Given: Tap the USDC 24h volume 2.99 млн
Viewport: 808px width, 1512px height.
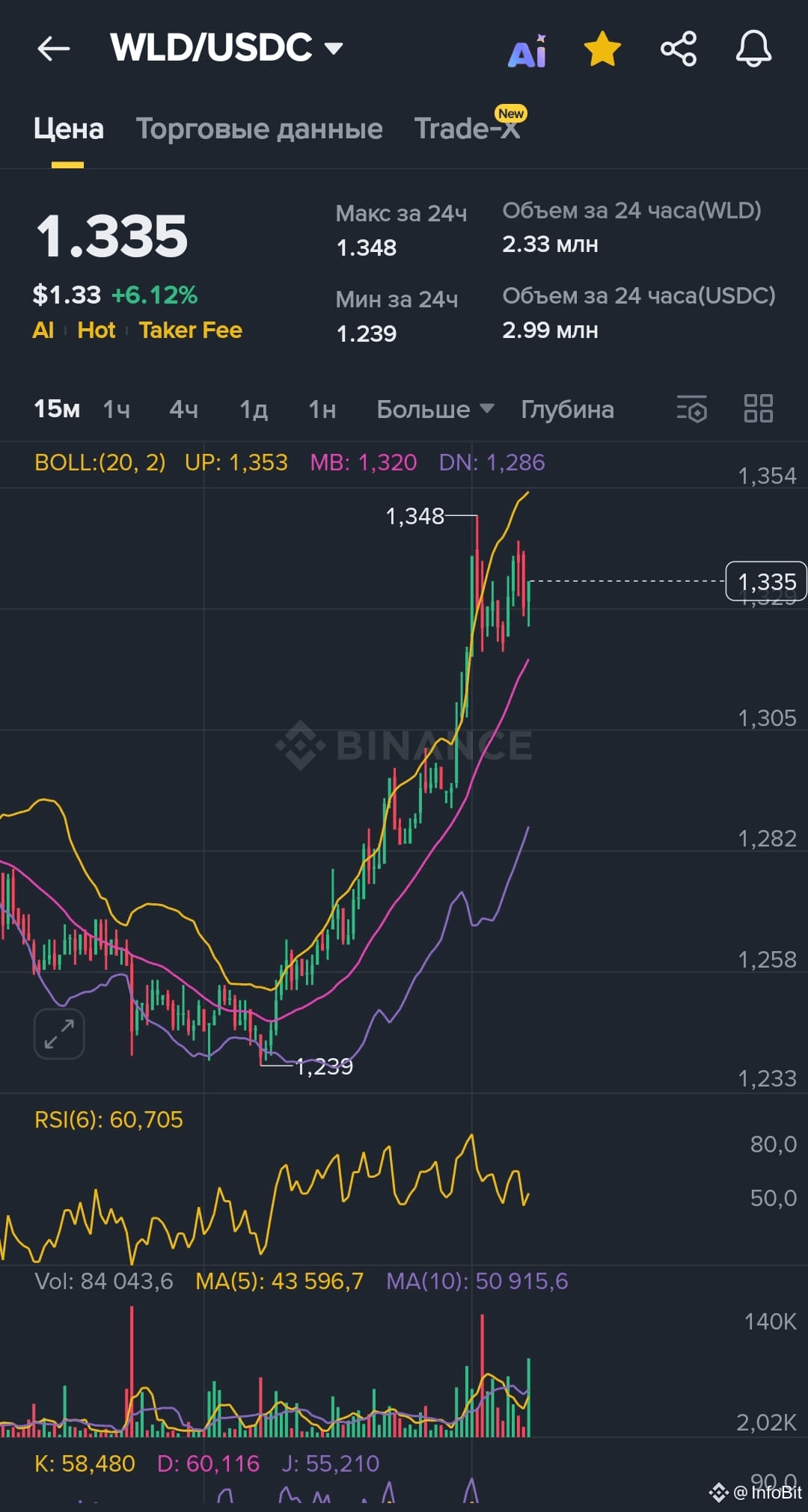Looking at the screenshot, I should (x=550, y=330).
